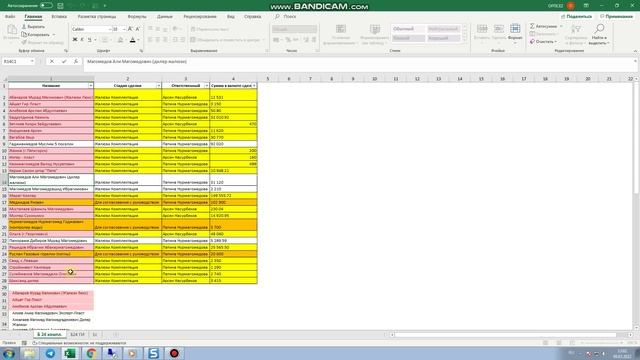Click the Decrease font size icon

(x=138, y=29)
